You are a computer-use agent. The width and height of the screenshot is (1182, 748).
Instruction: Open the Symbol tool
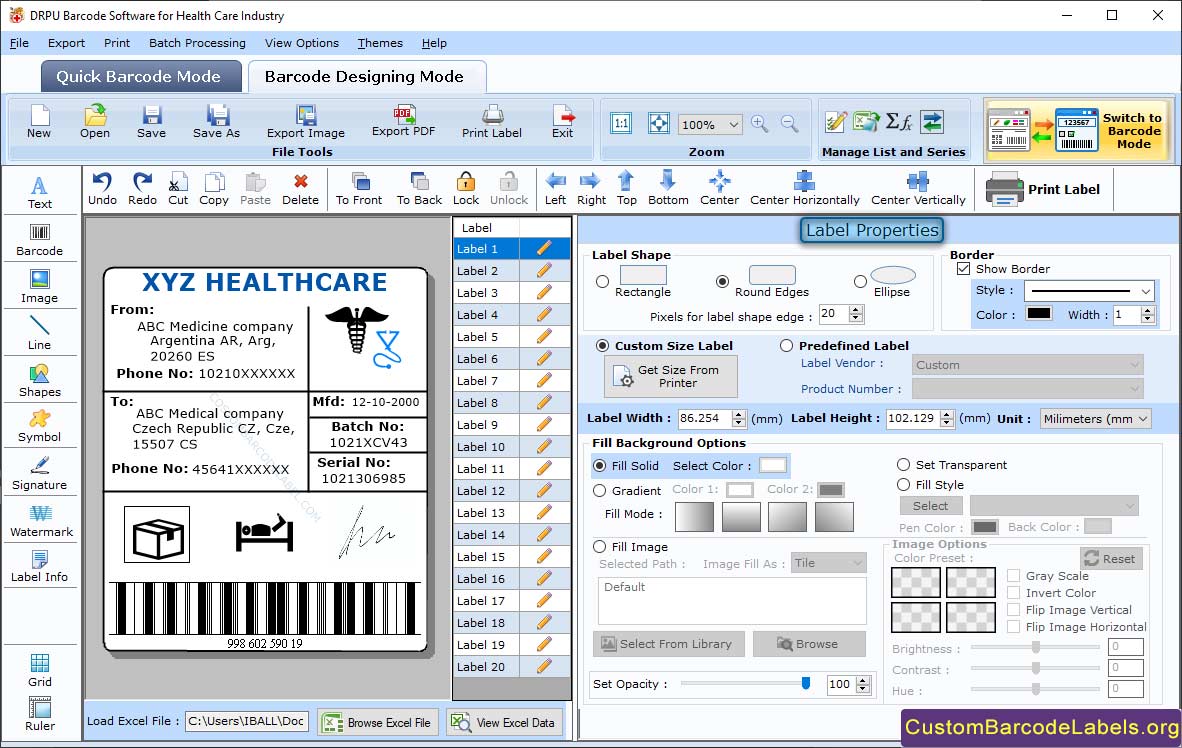pos(39,426)
